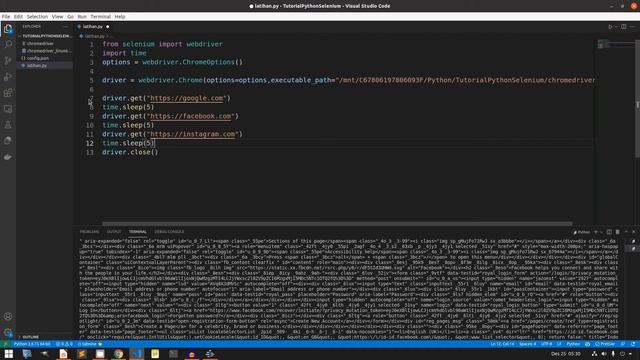Click Ln 12, Col 14 in status bar
The height and width of the screenshot is (360, 640).
(x=502, y=344)
